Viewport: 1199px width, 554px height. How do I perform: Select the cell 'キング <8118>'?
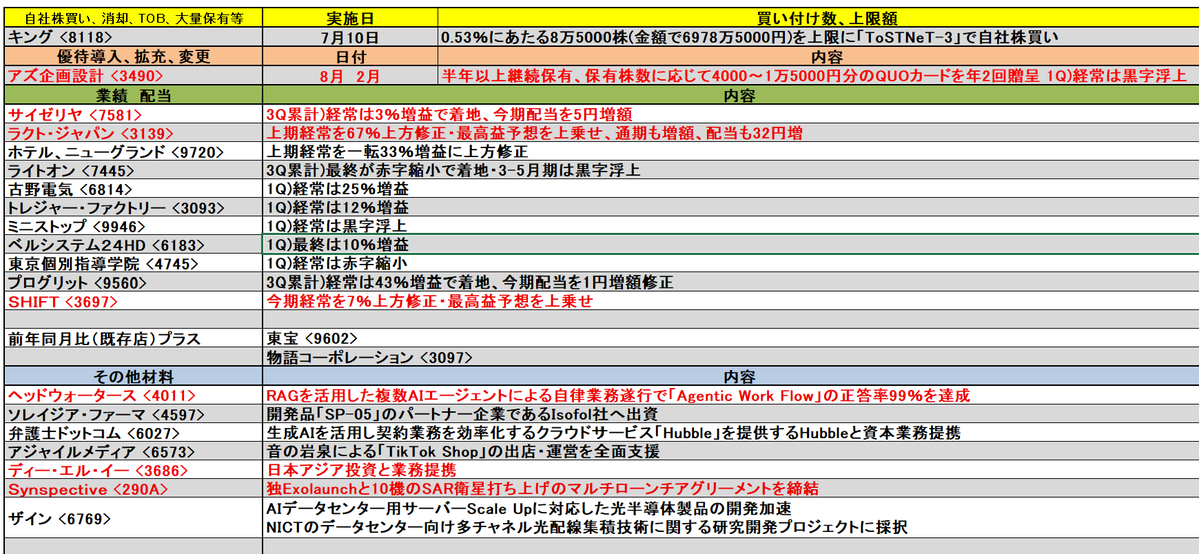coord(134,36)
